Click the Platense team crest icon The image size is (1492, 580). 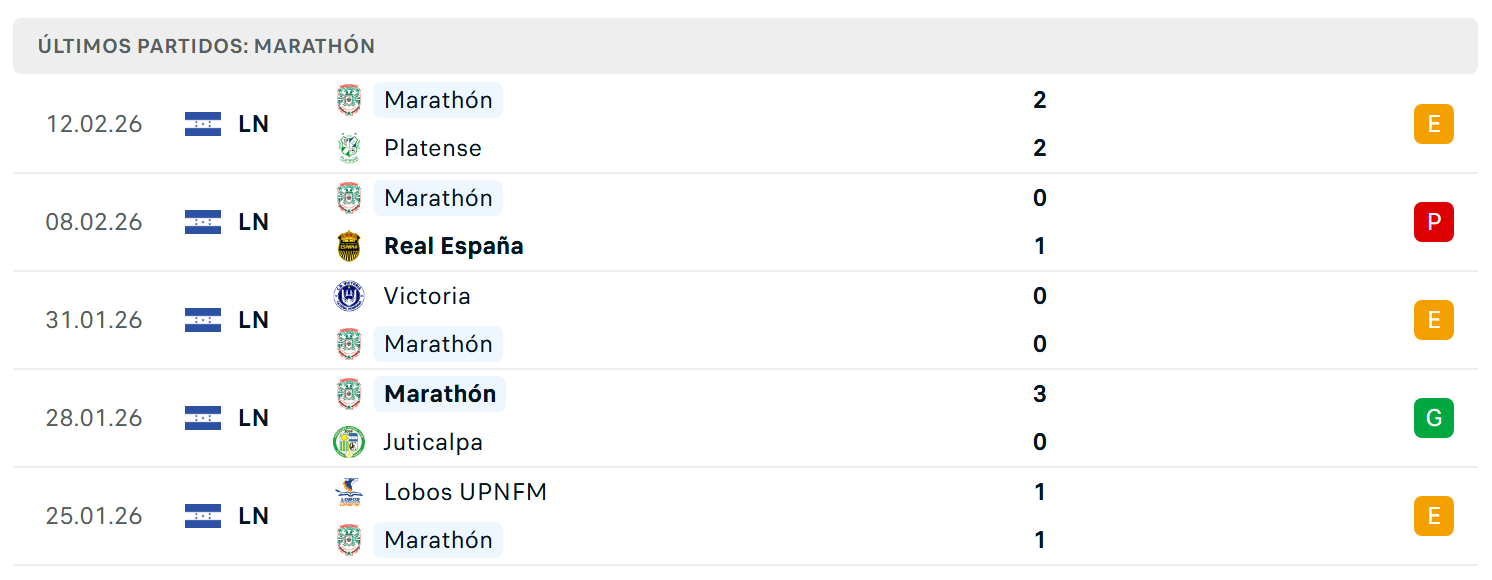click(x=348, y=148)
